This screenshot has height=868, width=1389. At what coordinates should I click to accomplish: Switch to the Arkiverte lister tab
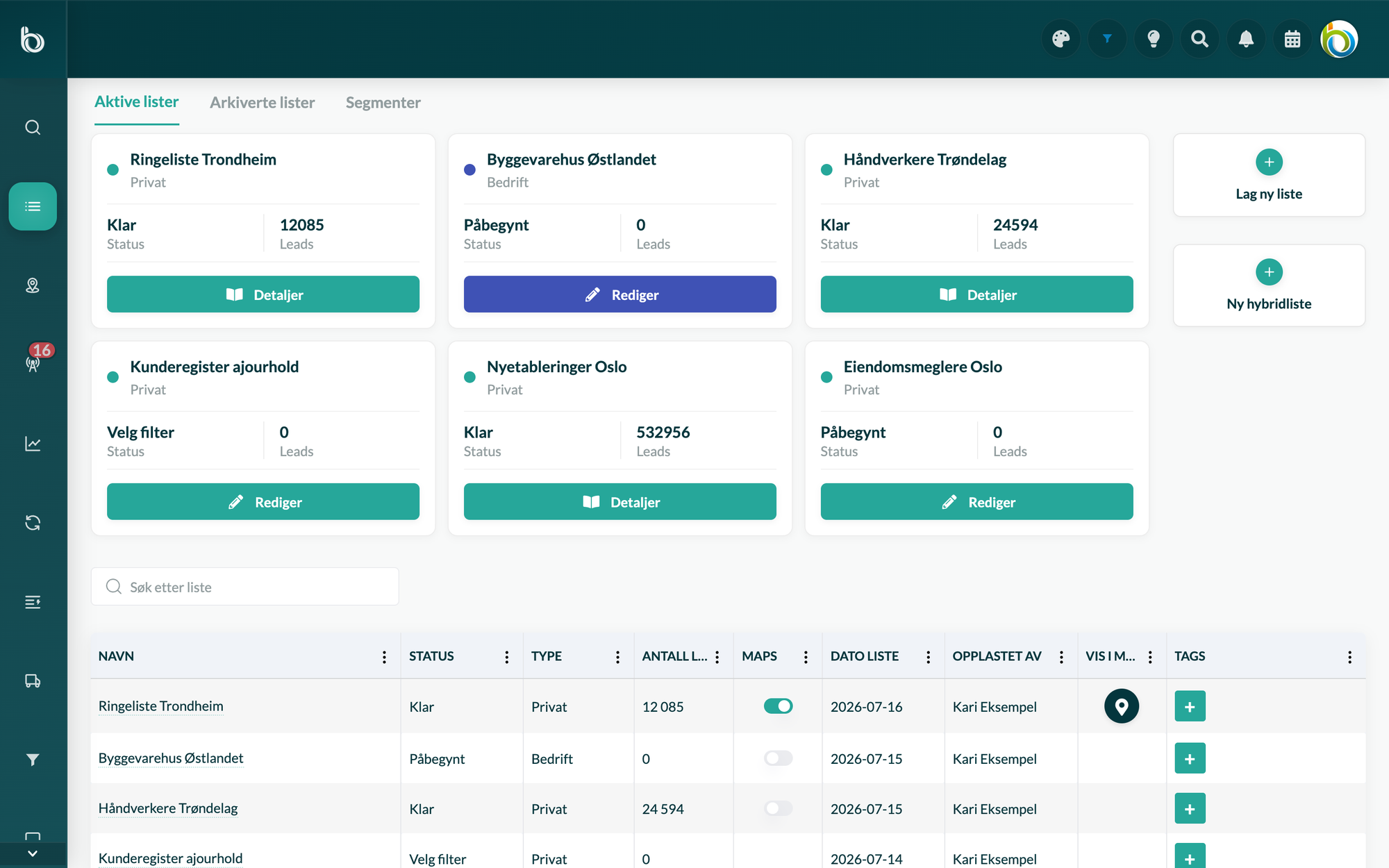tap(262, 103)
